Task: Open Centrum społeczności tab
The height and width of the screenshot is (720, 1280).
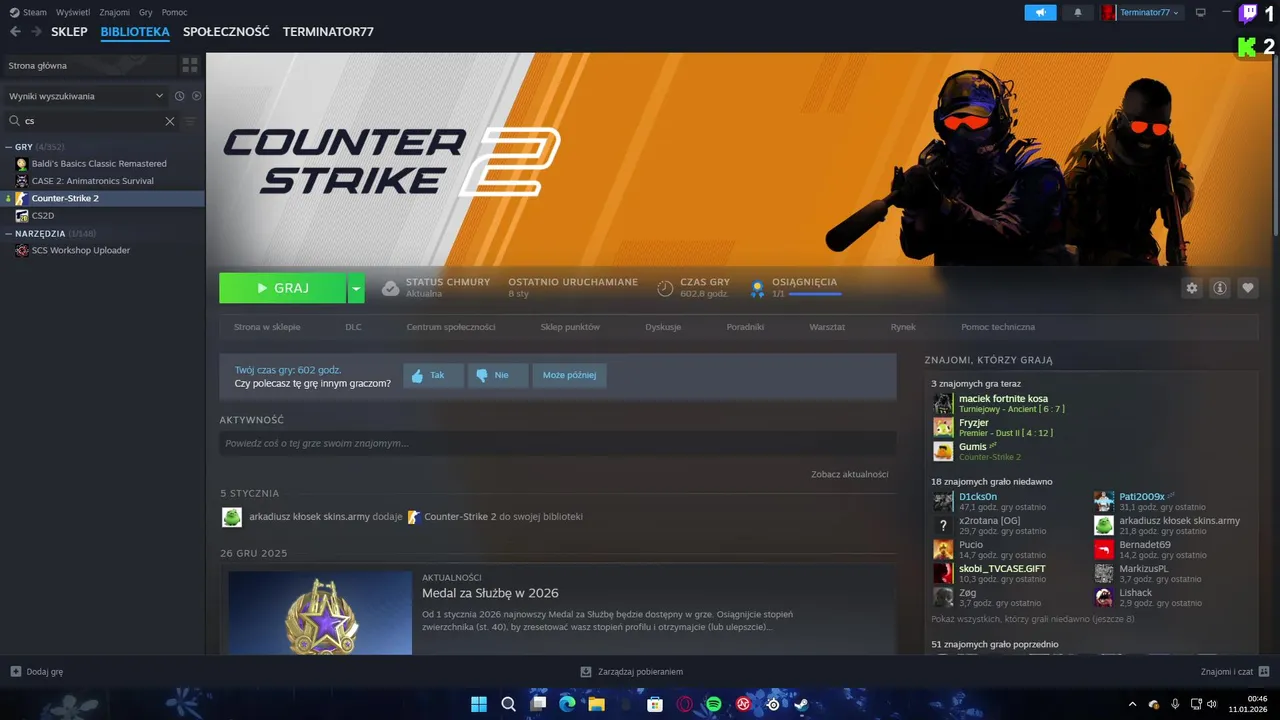Action: [x=451, y=327]
